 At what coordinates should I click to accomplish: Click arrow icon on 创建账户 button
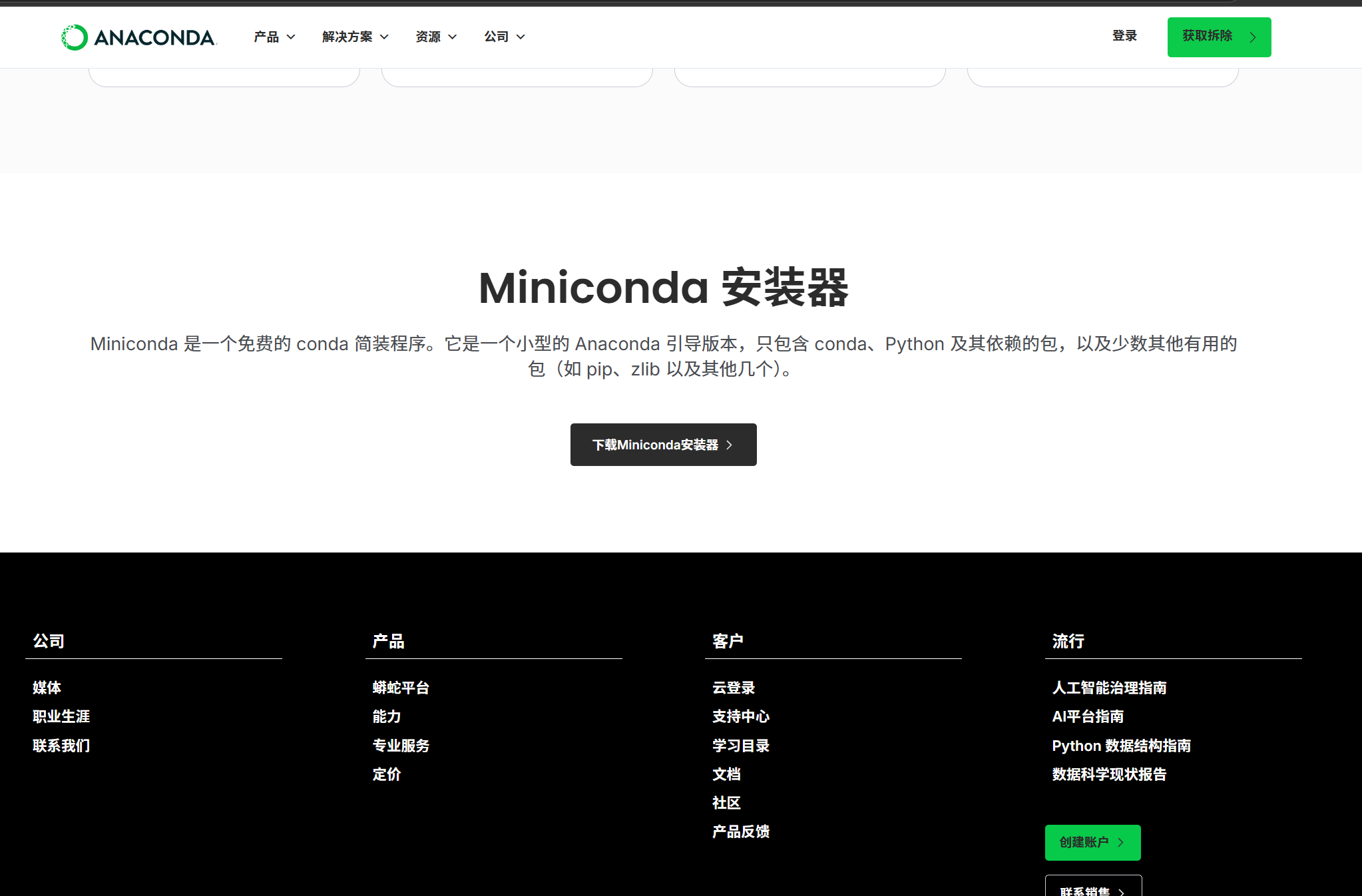click(x=1121, y=842)
